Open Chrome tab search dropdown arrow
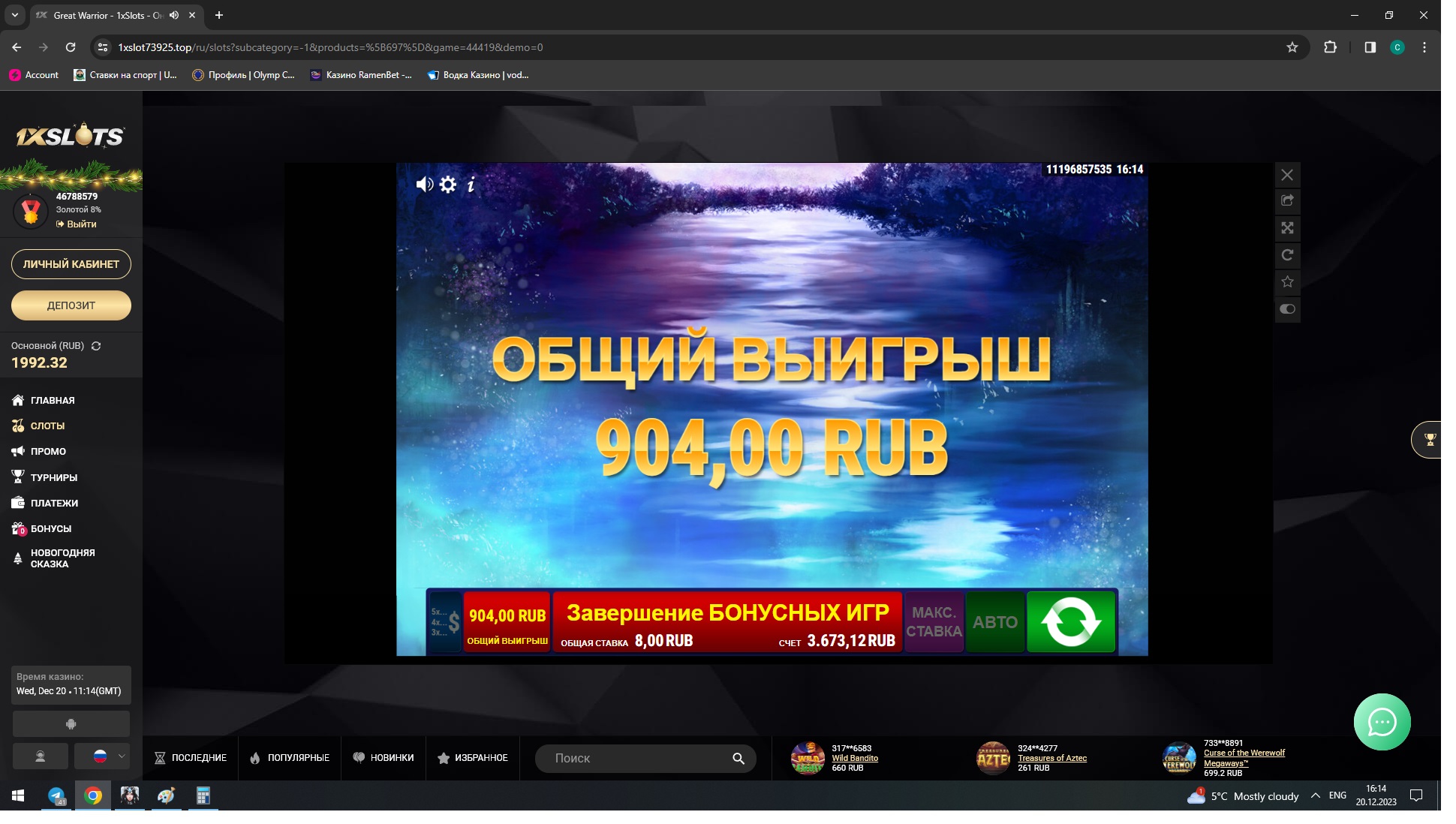1456x824 pixels. point(14,15)
